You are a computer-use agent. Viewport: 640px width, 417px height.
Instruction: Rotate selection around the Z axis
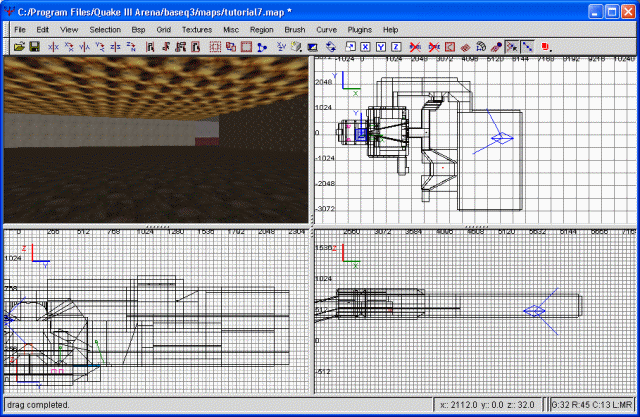click(x=131, y=47)
